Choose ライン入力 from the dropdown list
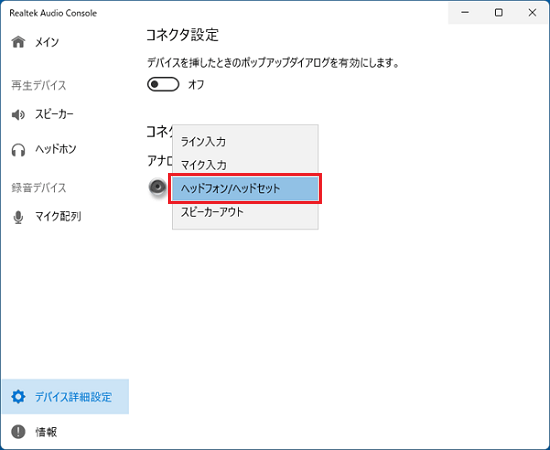This screenshot has width=550, height=450. [x=245, y=142]
